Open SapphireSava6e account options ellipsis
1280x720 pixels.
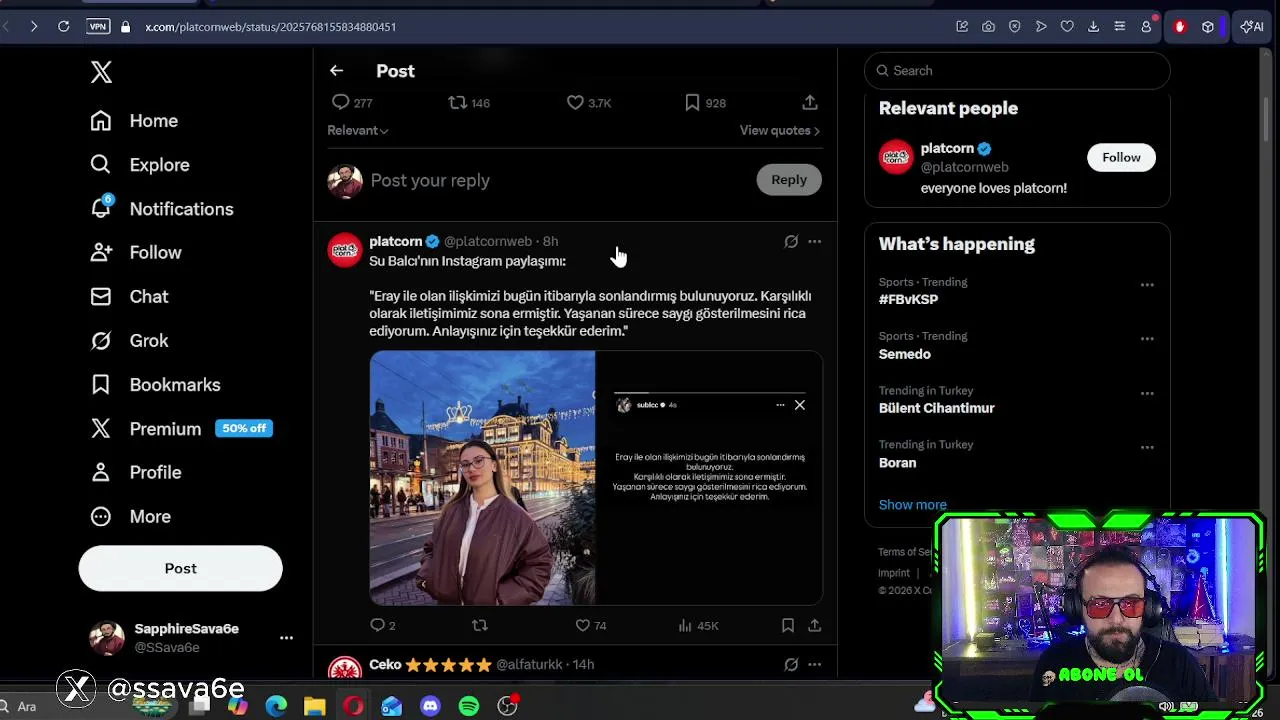tap(286, 638)
